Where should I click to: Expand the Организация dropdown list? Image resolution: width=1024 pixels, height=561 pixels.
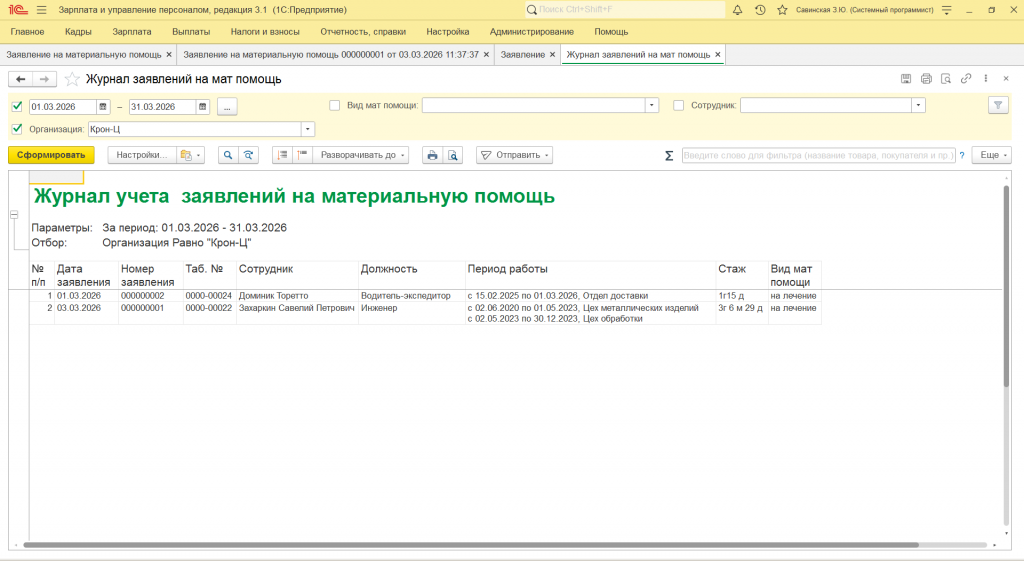[308, 129]
